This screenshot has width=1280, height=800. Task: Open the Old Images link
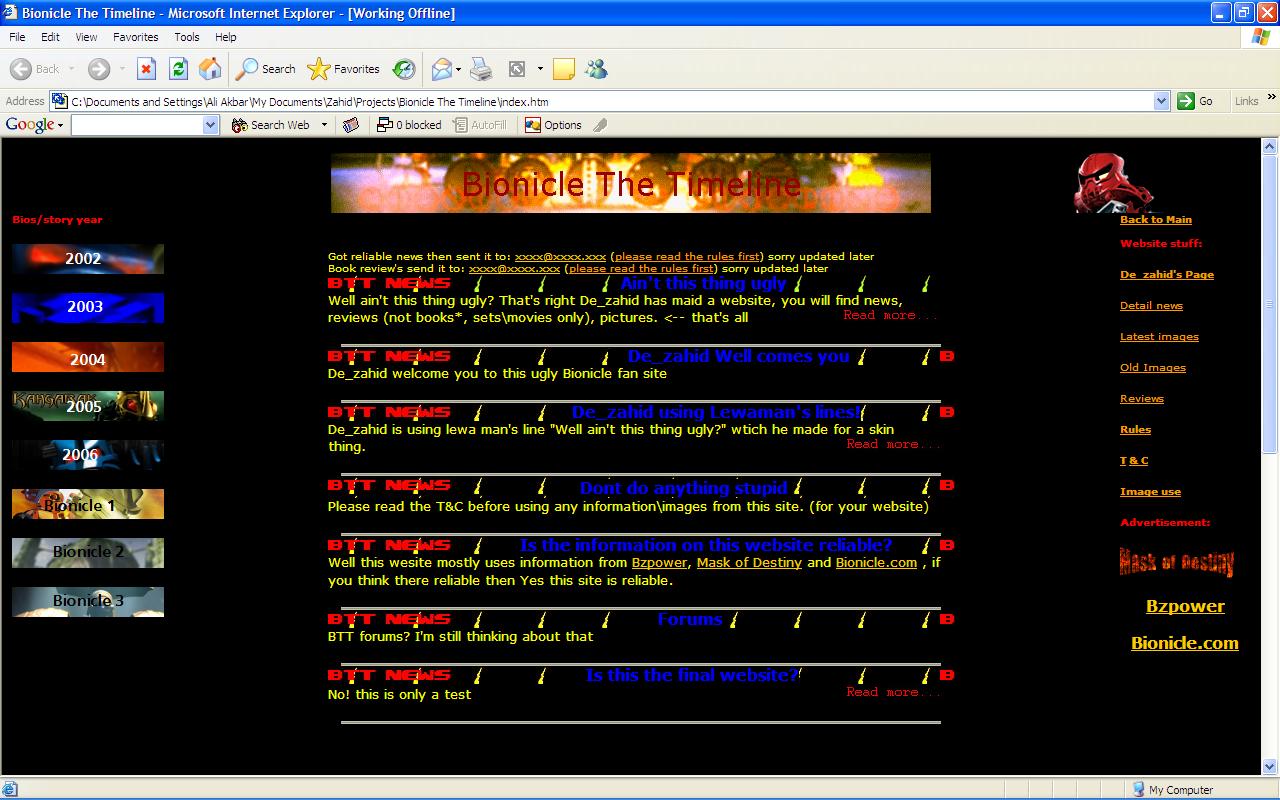point(1153,367)
